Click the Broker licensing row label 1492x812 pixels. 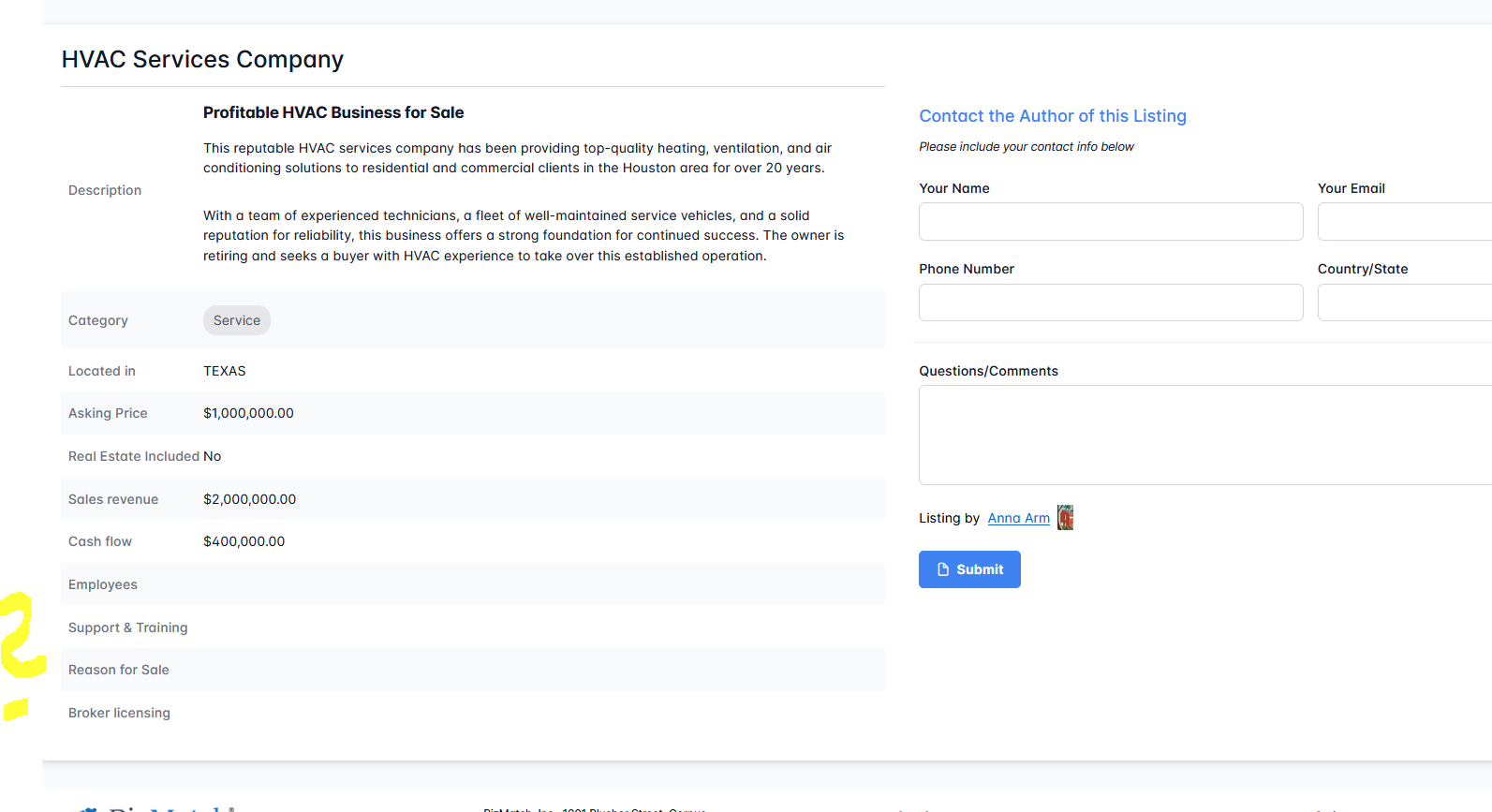pos(119,713)
